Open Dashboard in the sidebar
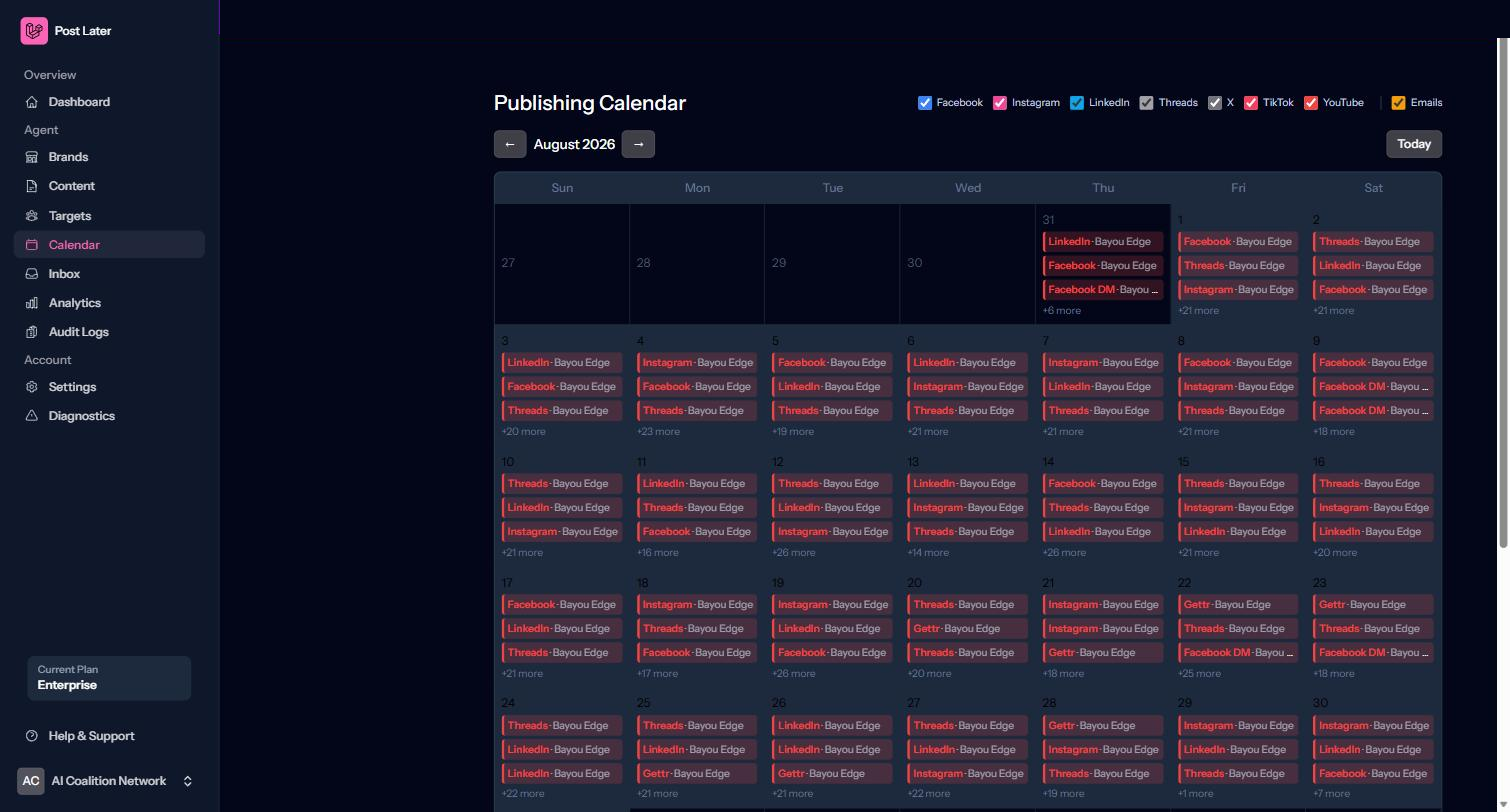 coord(109,102)
